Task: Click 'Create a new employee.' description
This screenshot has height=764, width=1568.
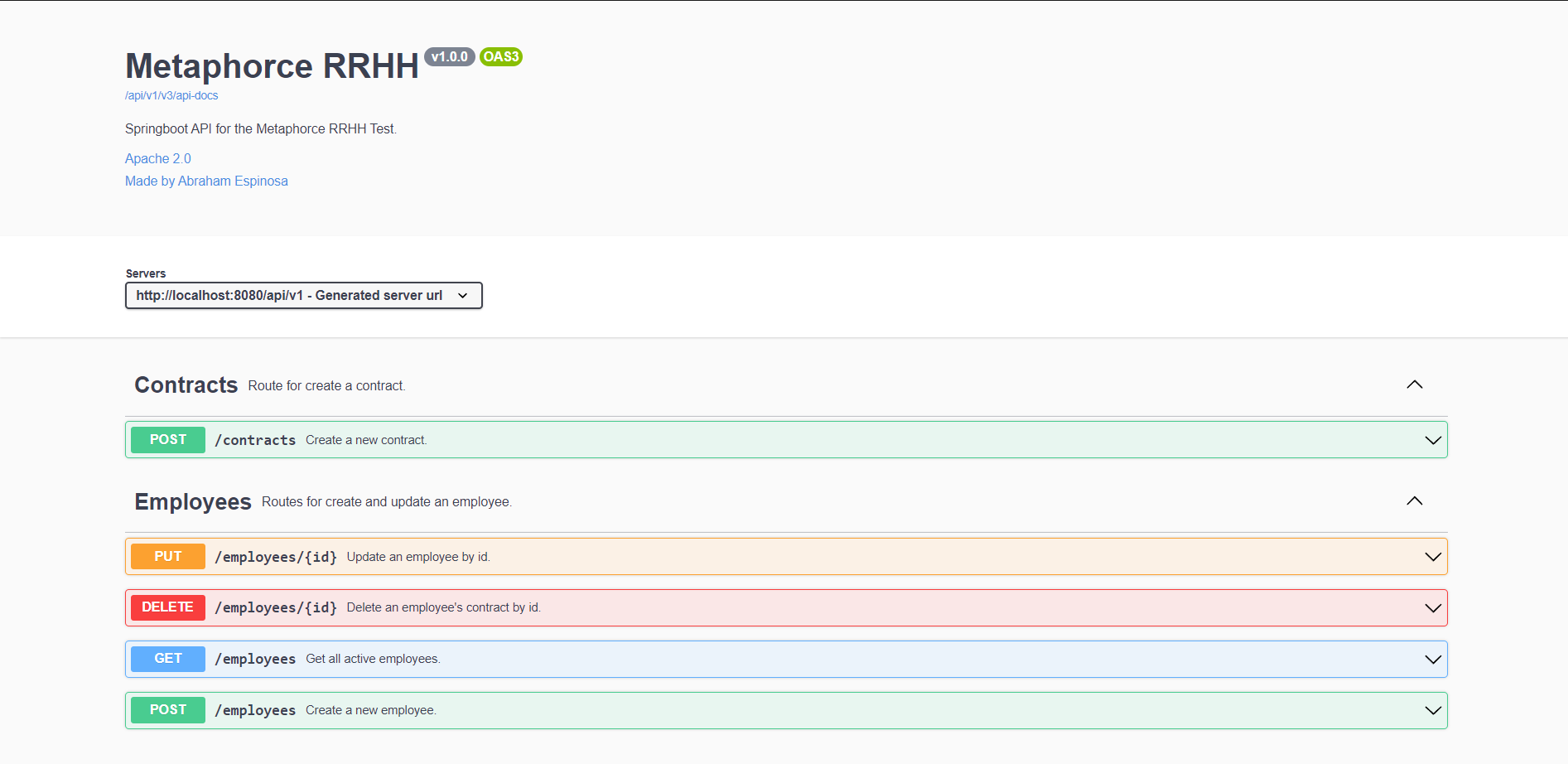Action: pyautogui.click(x=371, y=710)
